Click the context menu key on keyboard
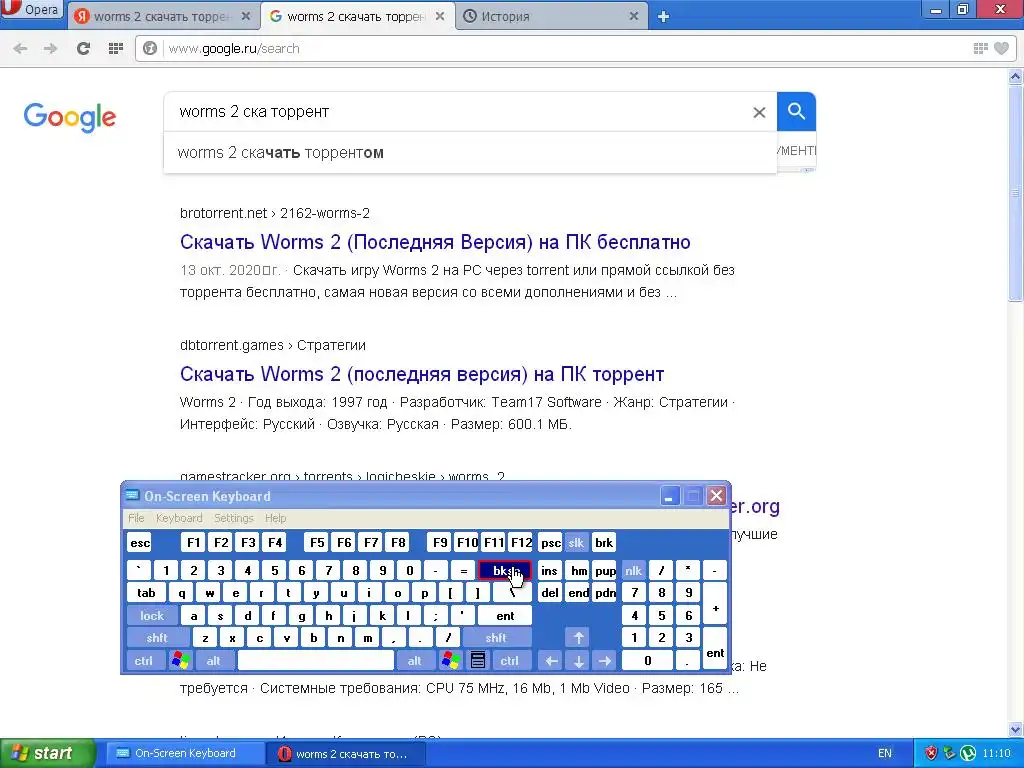The image size is (1024, 768). 478,661
